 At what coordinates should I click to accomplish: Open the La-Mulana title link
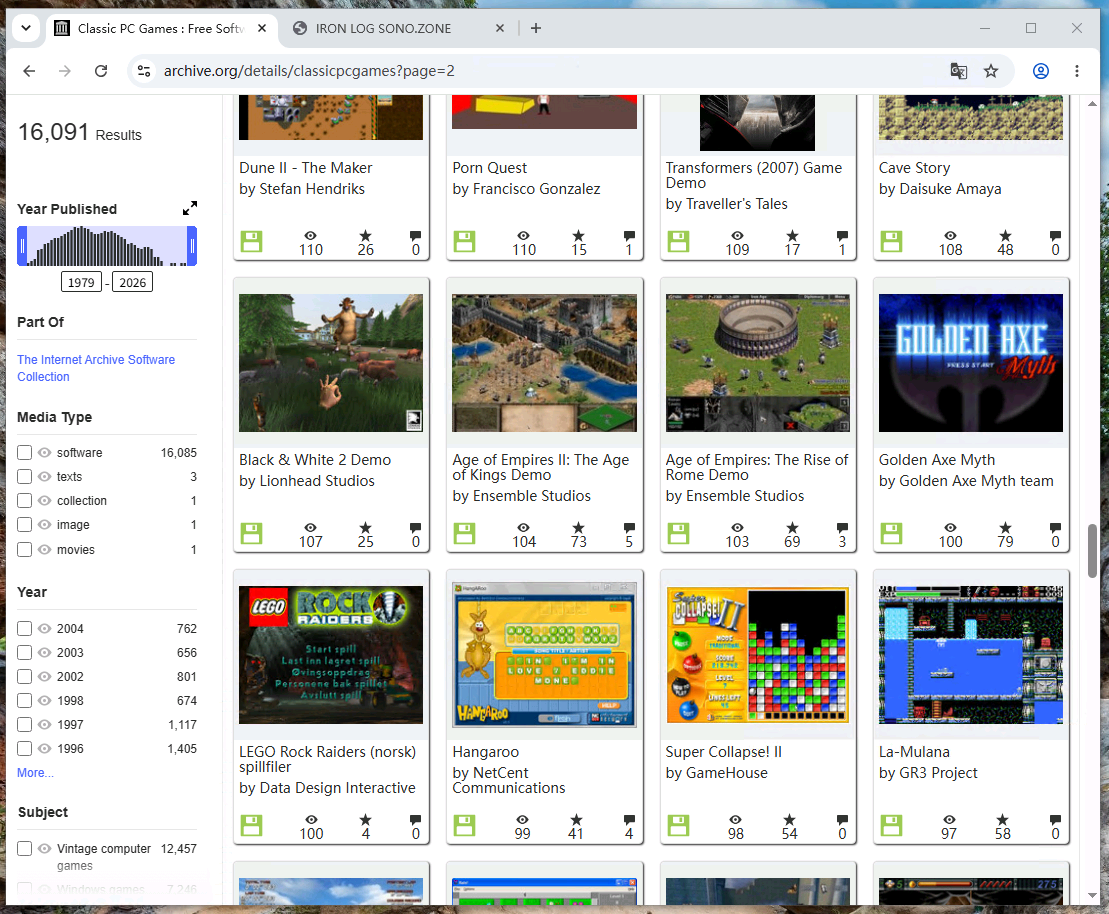914,752
